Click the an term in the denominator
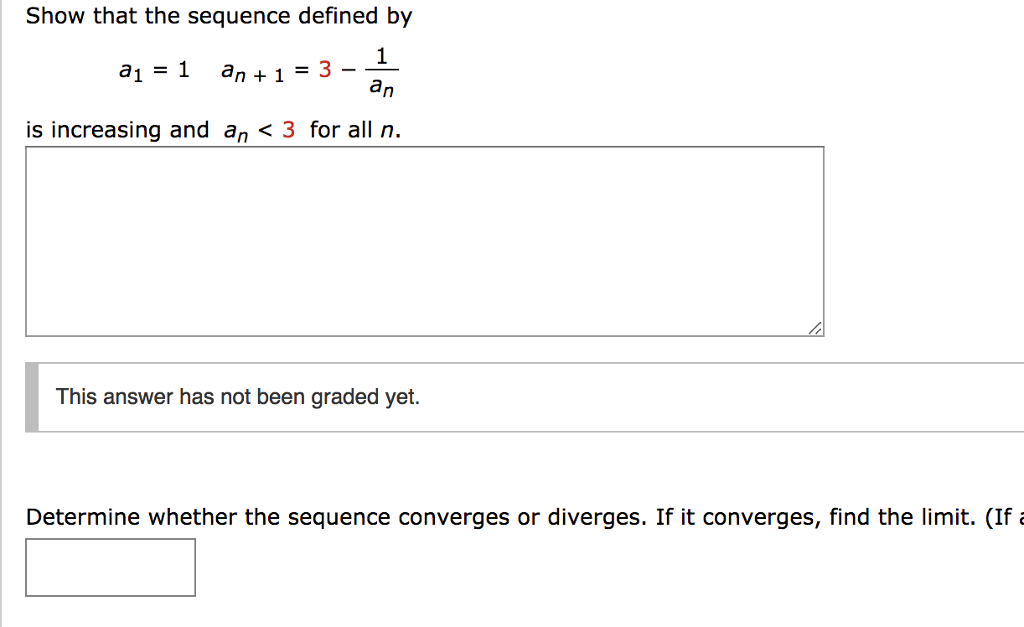 382,88
